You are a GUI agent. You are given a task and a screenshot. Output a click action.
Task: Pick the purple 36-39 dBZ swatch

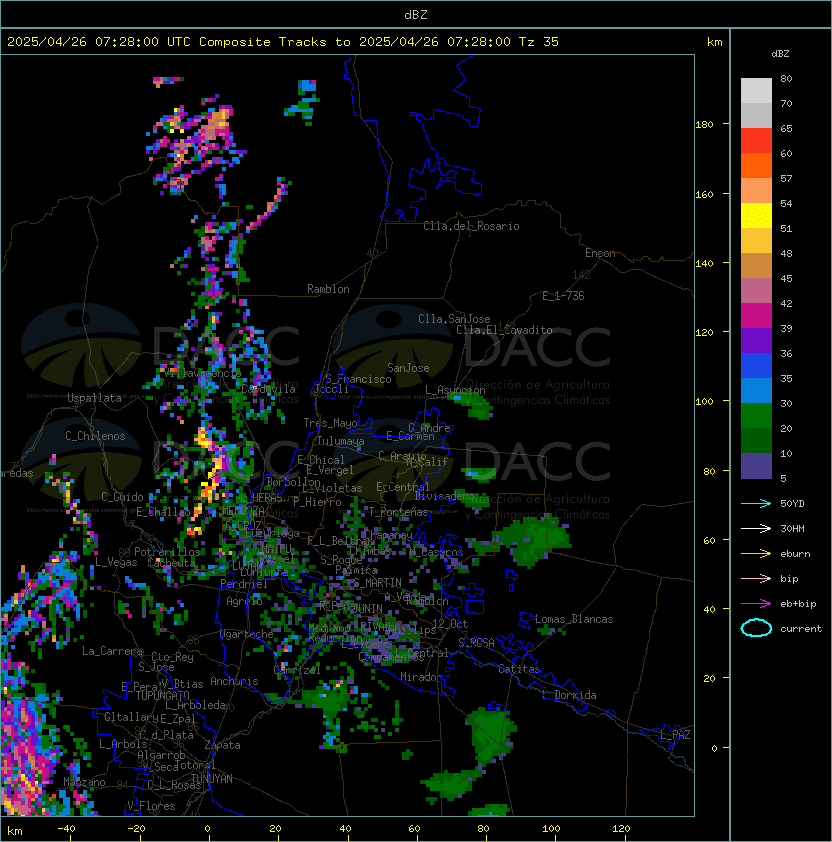click(756, 340)
